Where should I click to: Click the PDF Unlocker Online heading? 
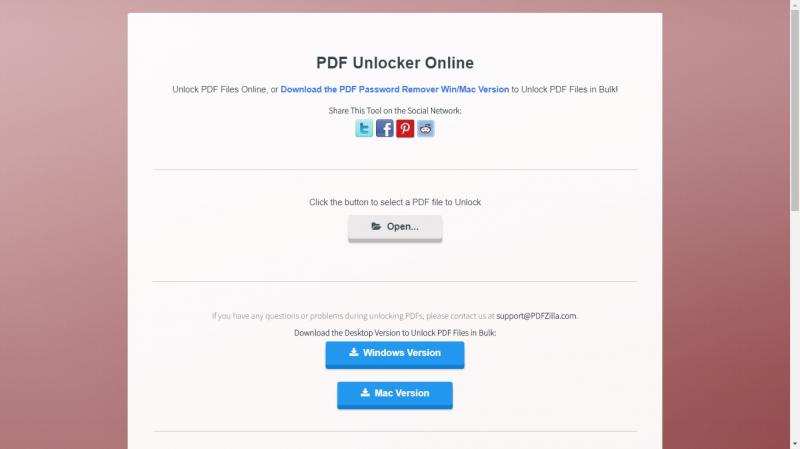click(x=395, y=63)
